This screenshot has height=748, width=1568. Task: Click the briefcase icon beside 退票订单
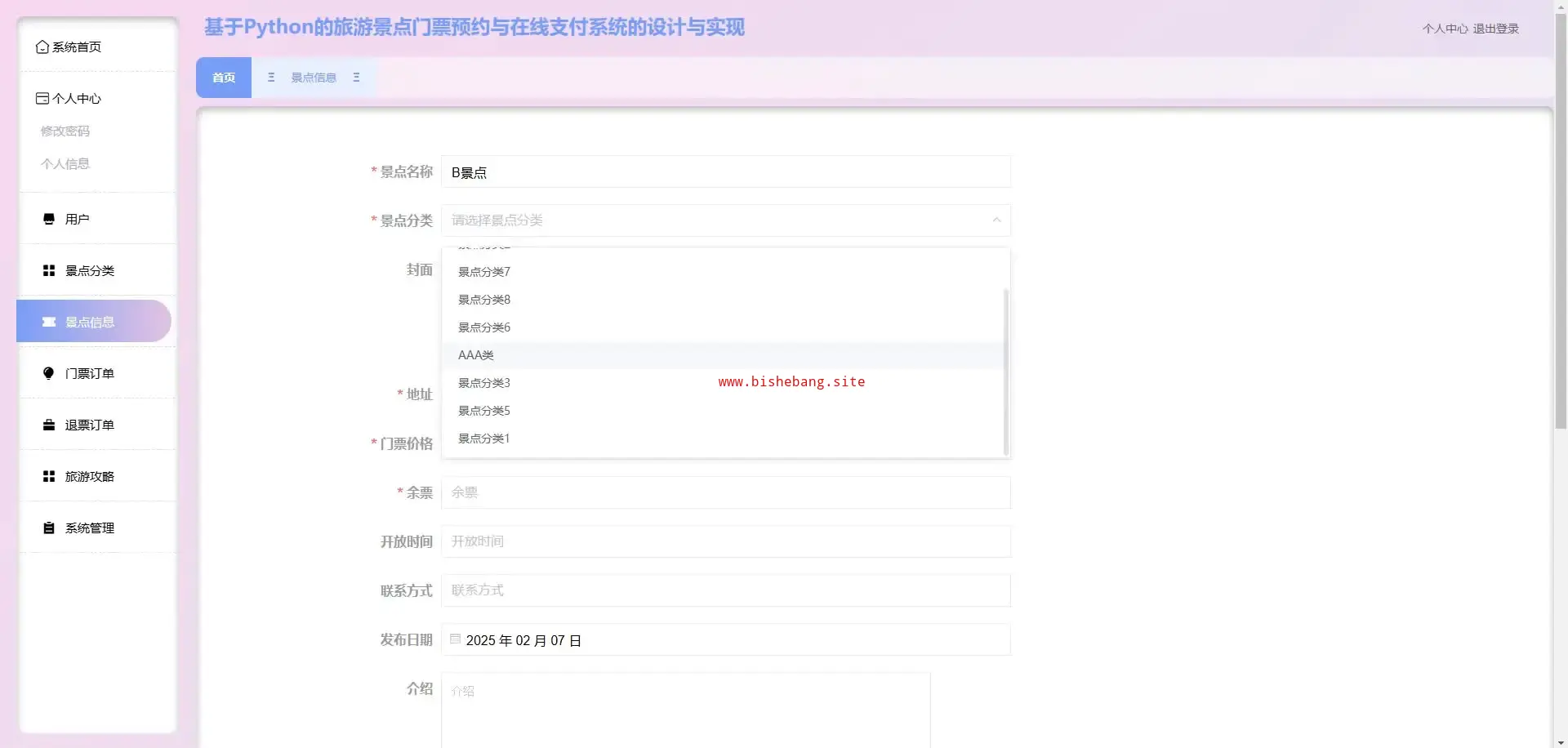(x=49, y=425)
